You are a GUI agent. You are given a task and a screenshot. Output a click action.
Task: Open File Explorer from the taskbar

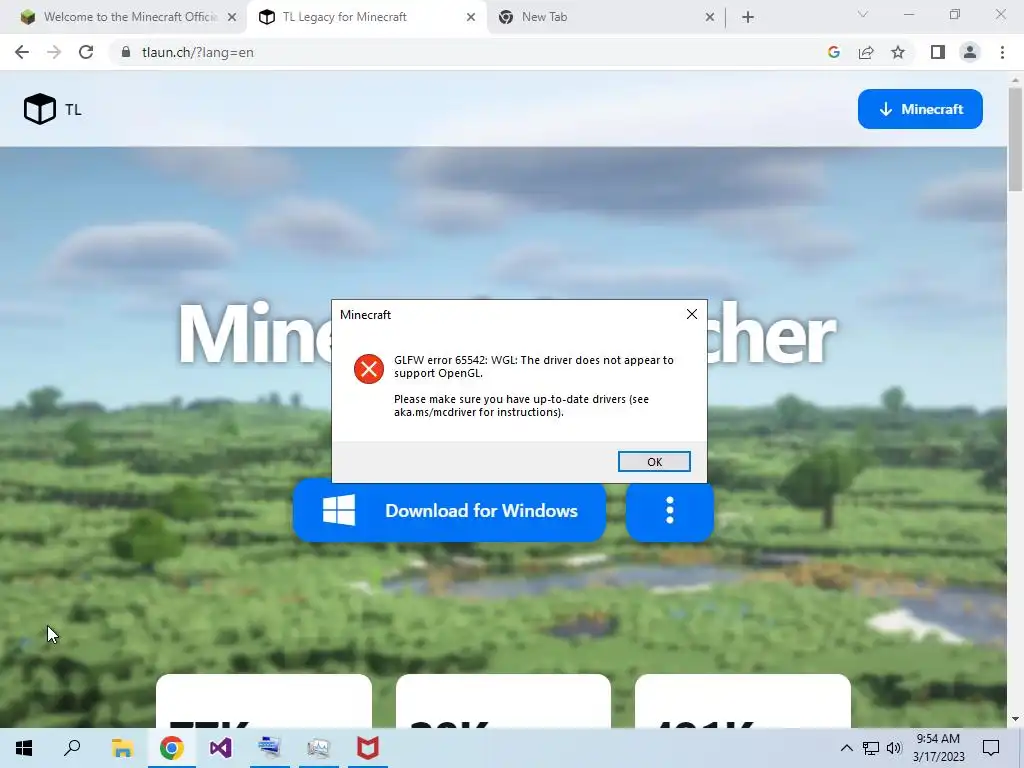coord(122,748)
